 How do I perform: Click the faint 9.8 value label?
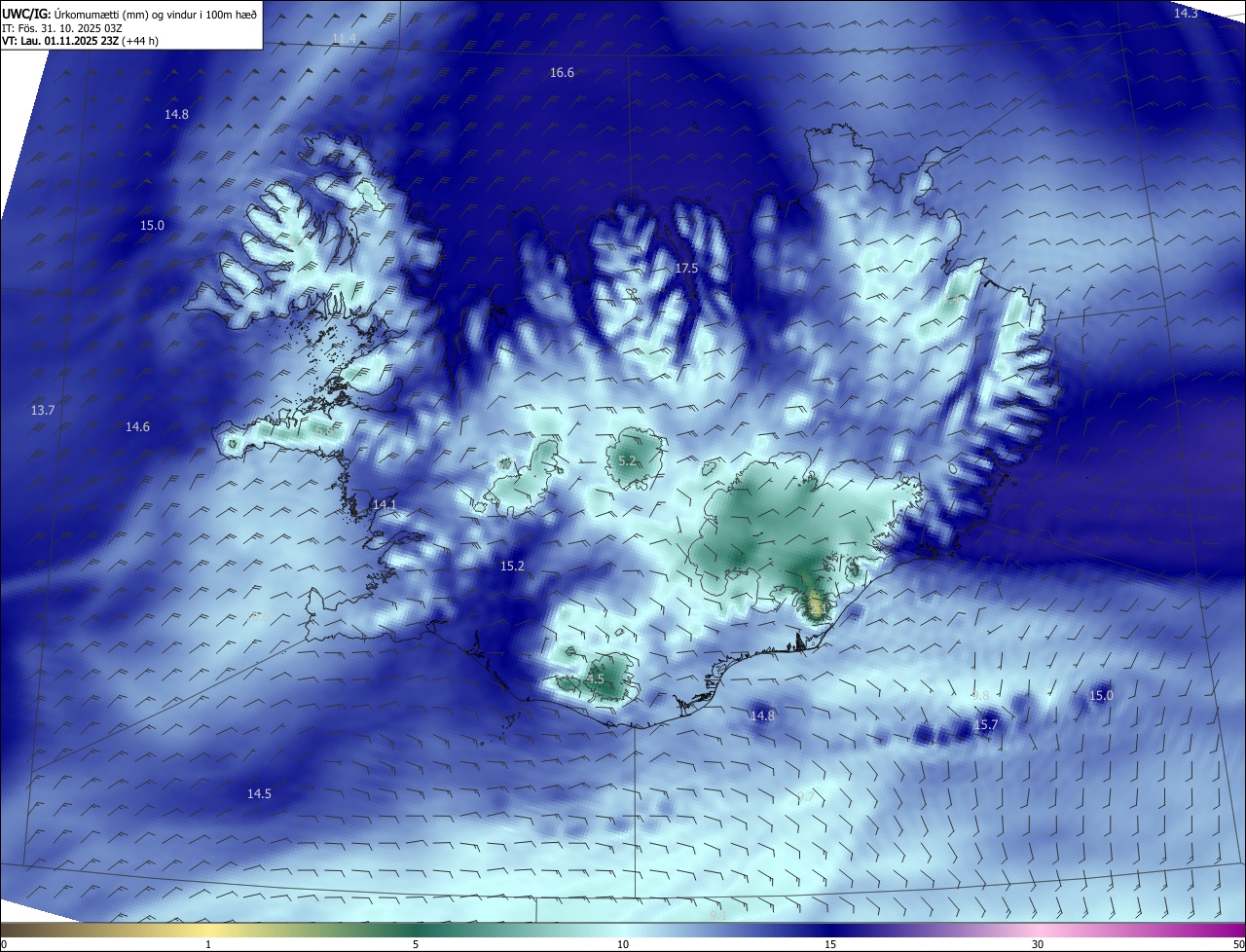point(980,696)
